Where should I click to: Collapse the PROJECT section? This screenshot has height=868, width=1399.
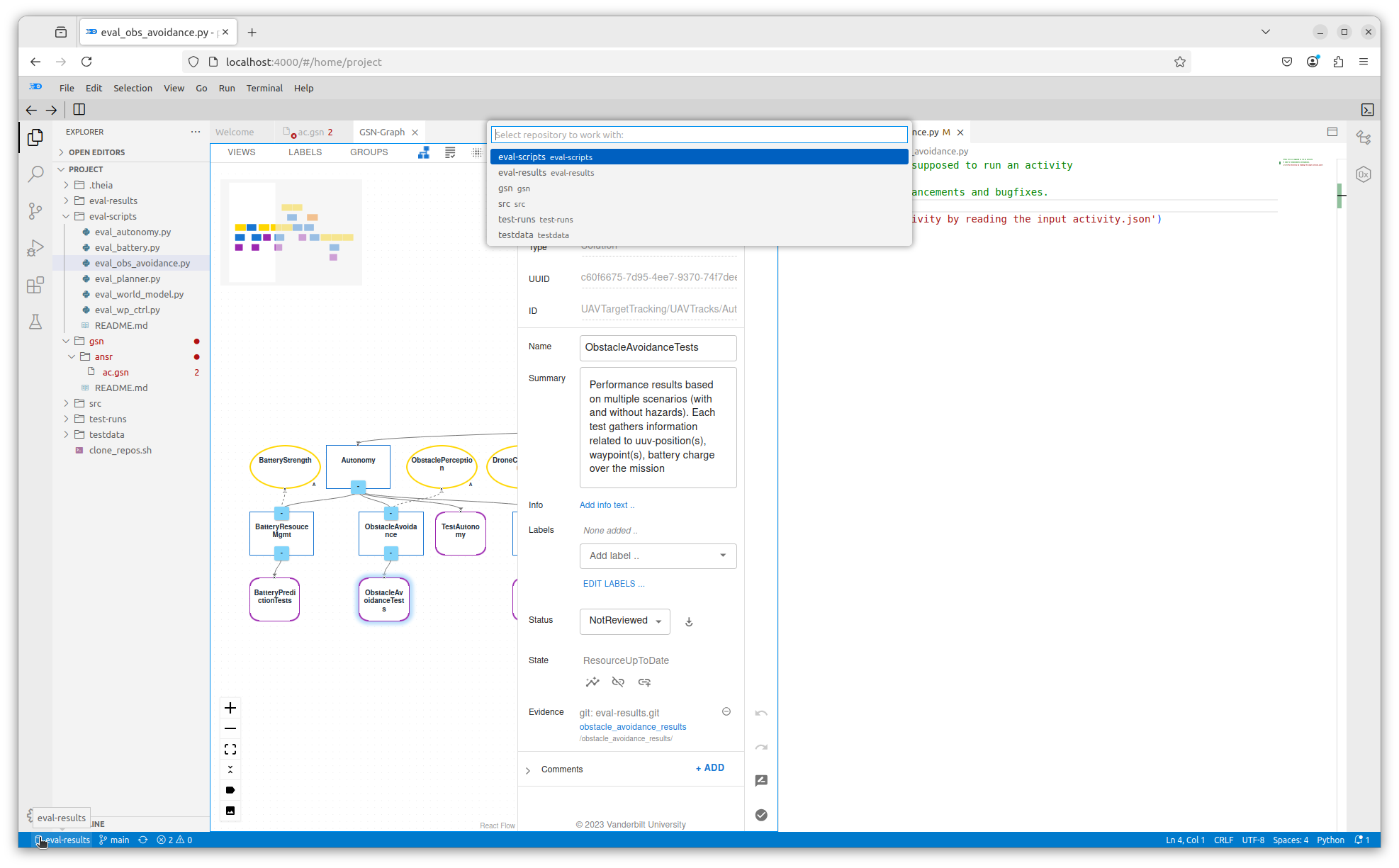(85, 169)
